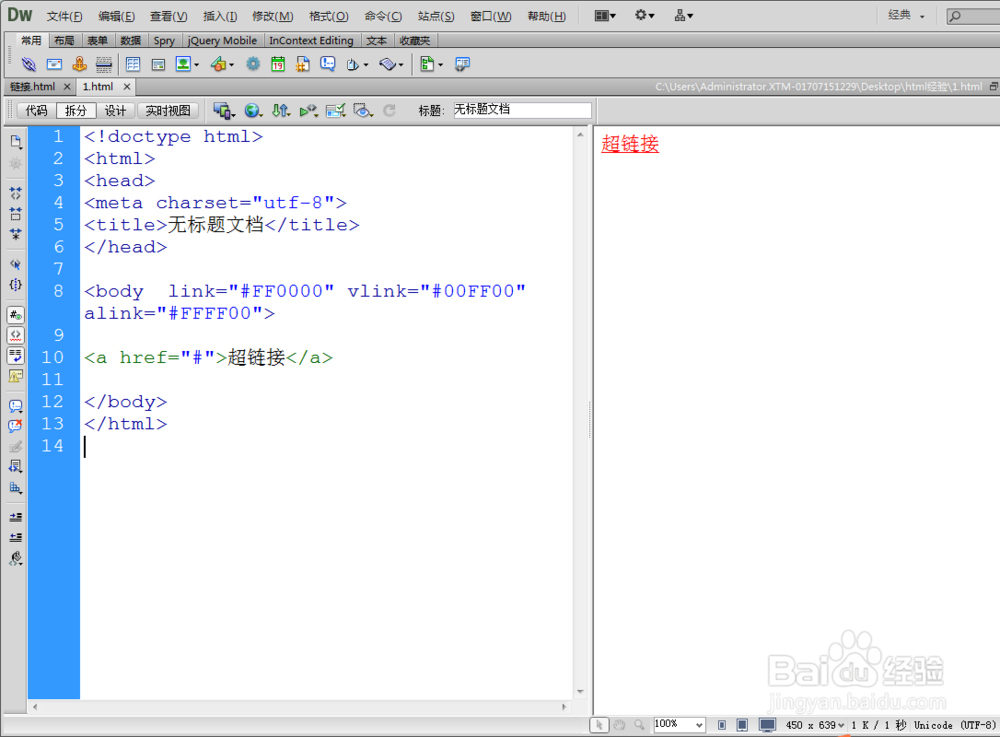Click the Format Source Code icon
Viewport: 1000px width, 737px height.
[x=15, y=558]
